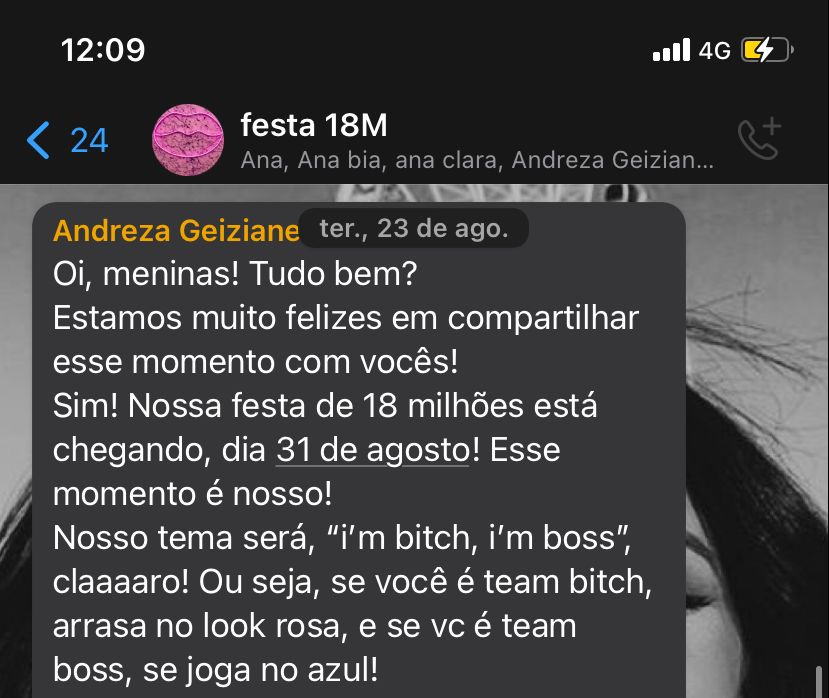829x698 pixels.
Task: Open the pink lips group avatar
Action: pyautogui.click(x=188, y=140)
